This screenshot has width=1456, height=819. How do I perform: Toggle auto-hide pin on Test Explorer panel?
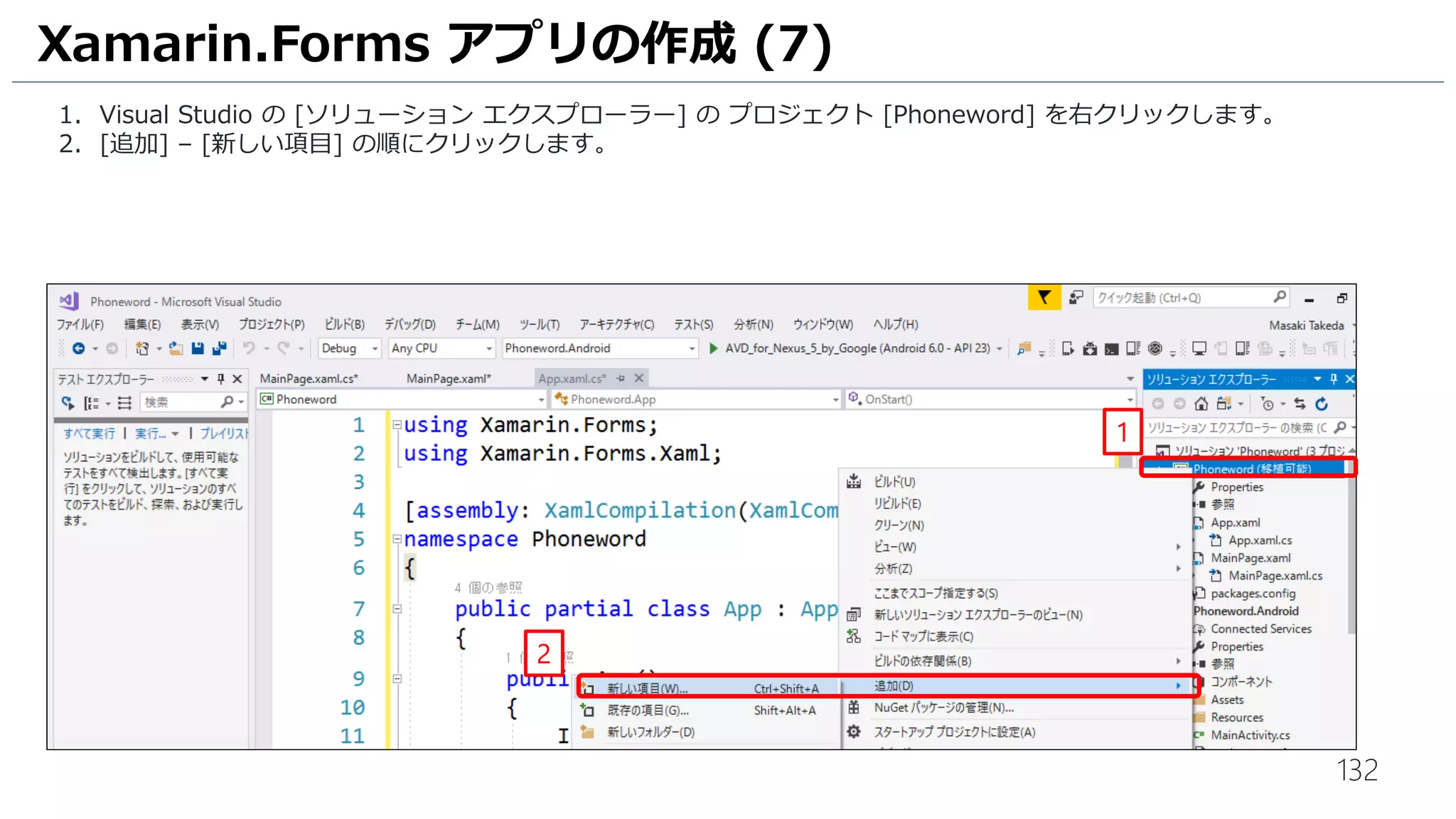(x=221, y=379)
